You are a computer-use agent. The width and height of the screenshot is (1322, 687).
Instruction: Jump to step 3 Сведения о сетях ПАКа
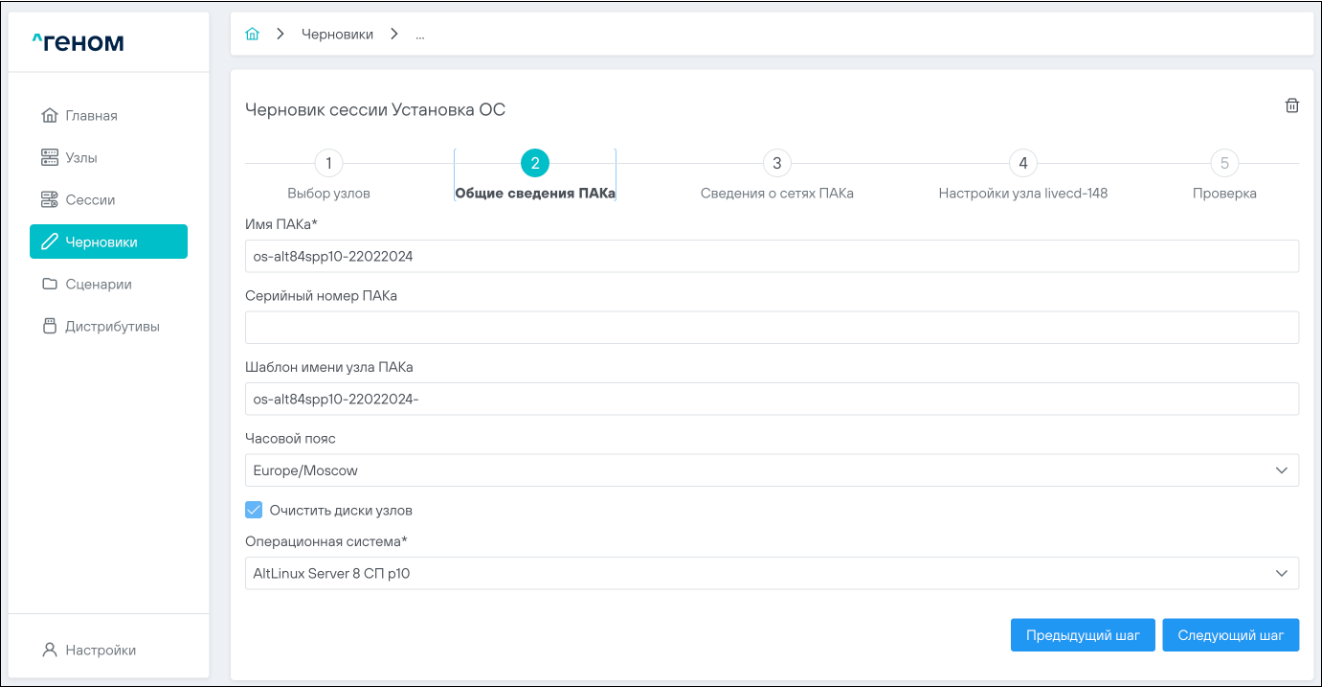pos(776,163)
